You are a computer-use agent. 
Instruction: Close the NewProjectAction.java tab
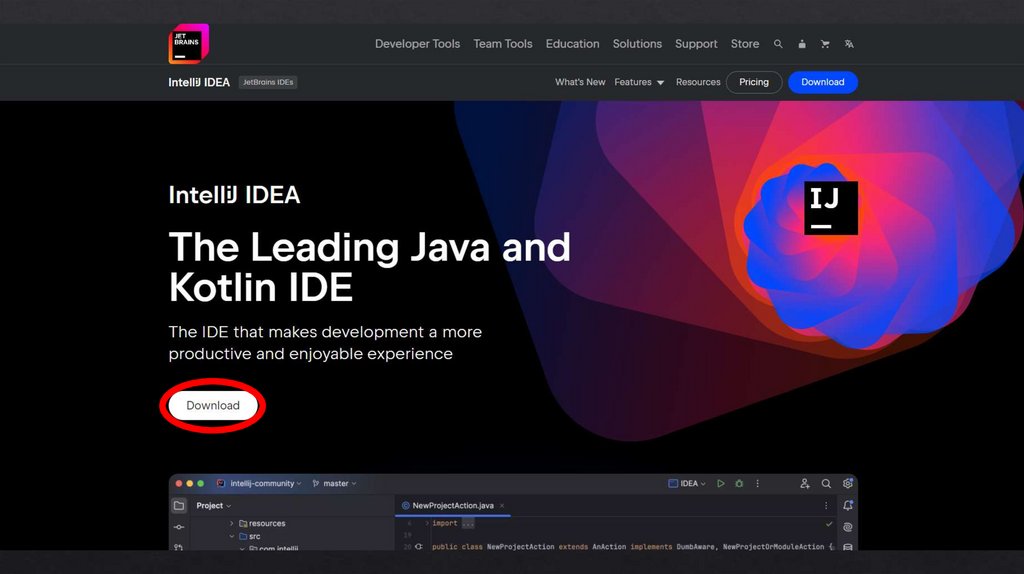coord(502,505)
